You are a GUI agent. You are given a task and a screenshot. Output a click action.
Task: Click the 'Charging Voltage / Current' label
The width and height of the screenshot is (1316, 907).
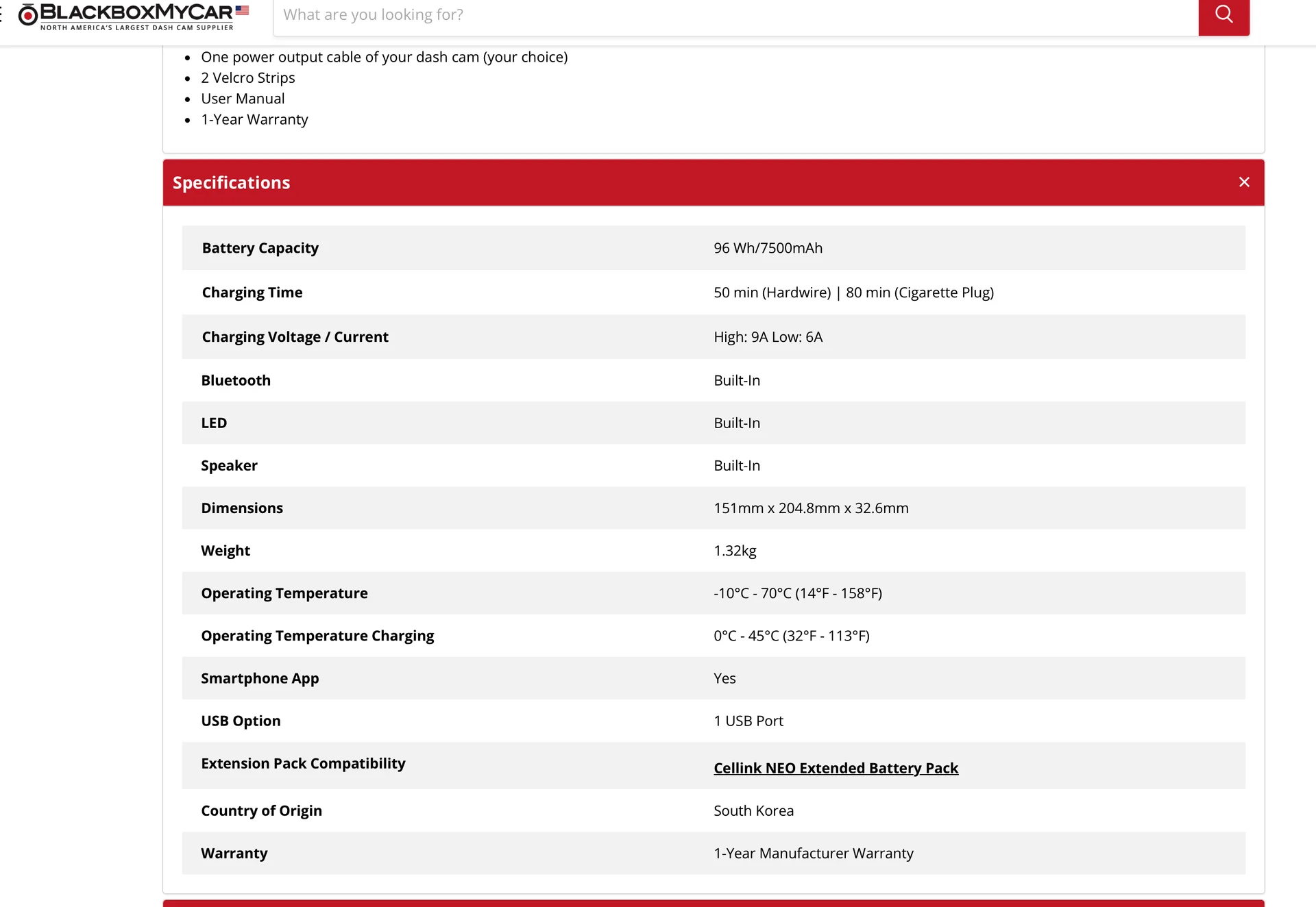295,337
